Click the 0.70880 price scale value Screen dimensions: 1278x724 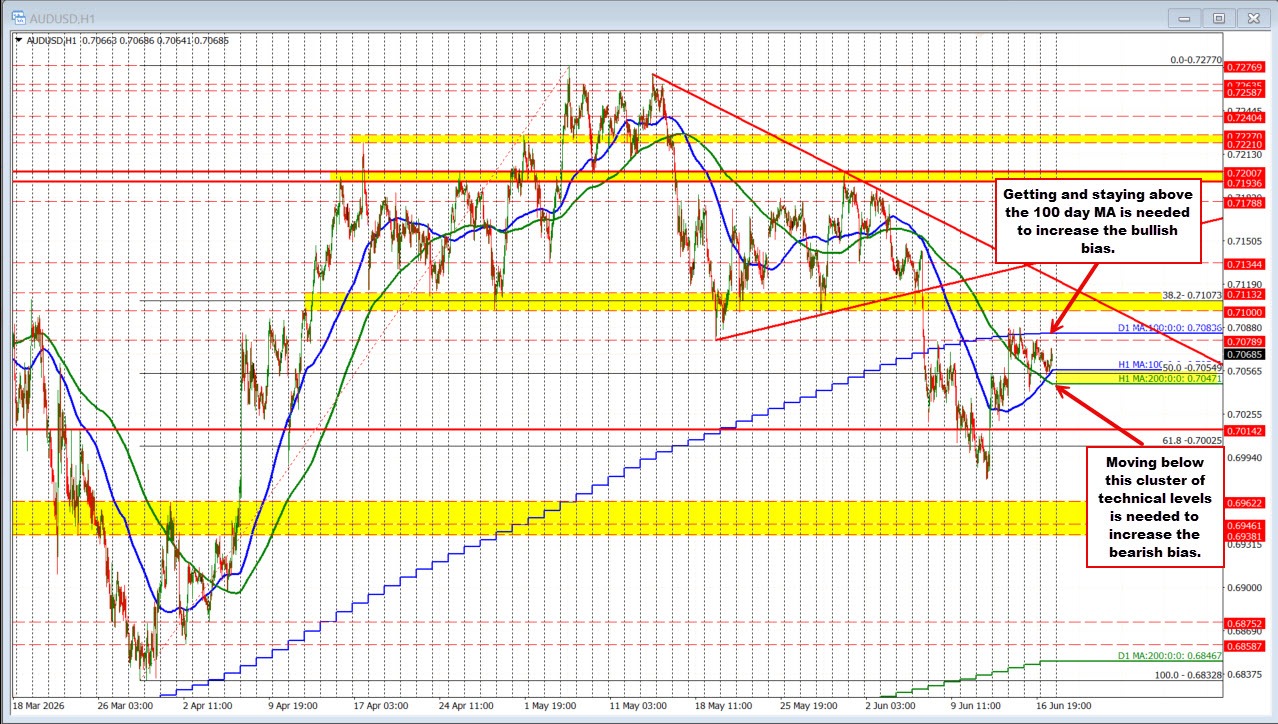[x=1244, y=328]
